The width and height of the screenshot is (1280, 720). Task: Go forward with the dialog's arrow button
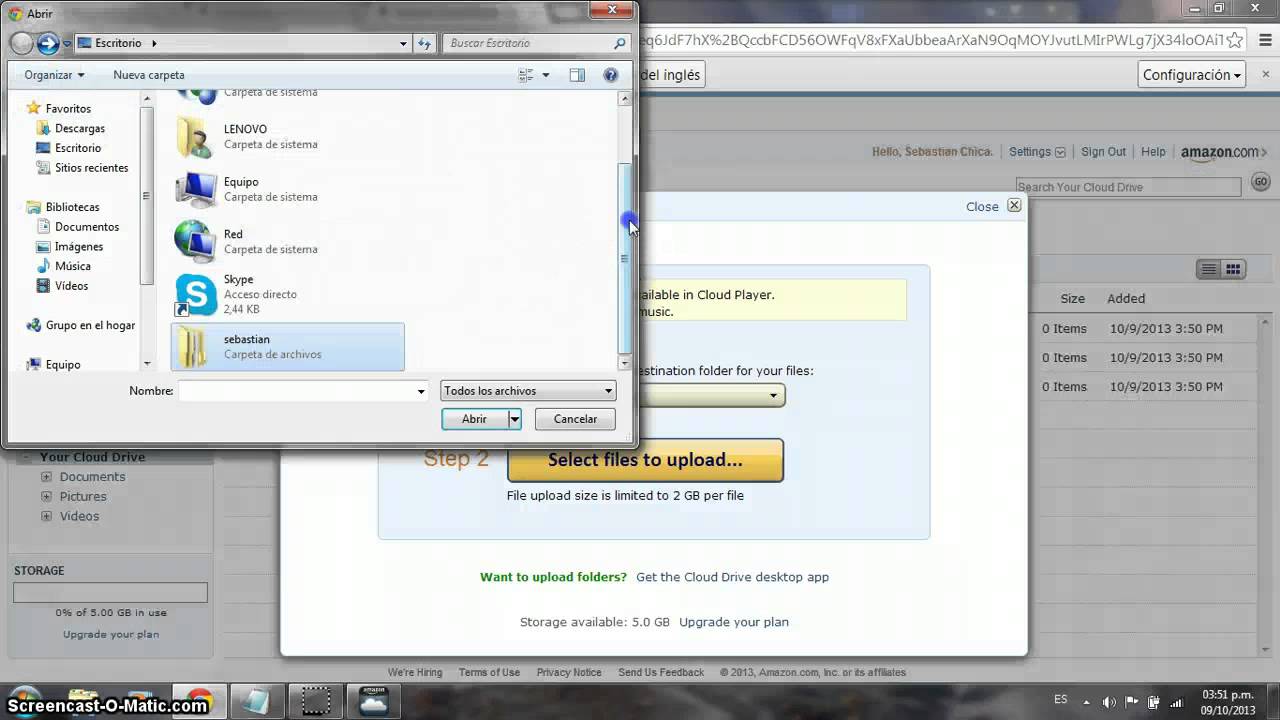click(47, 43)
